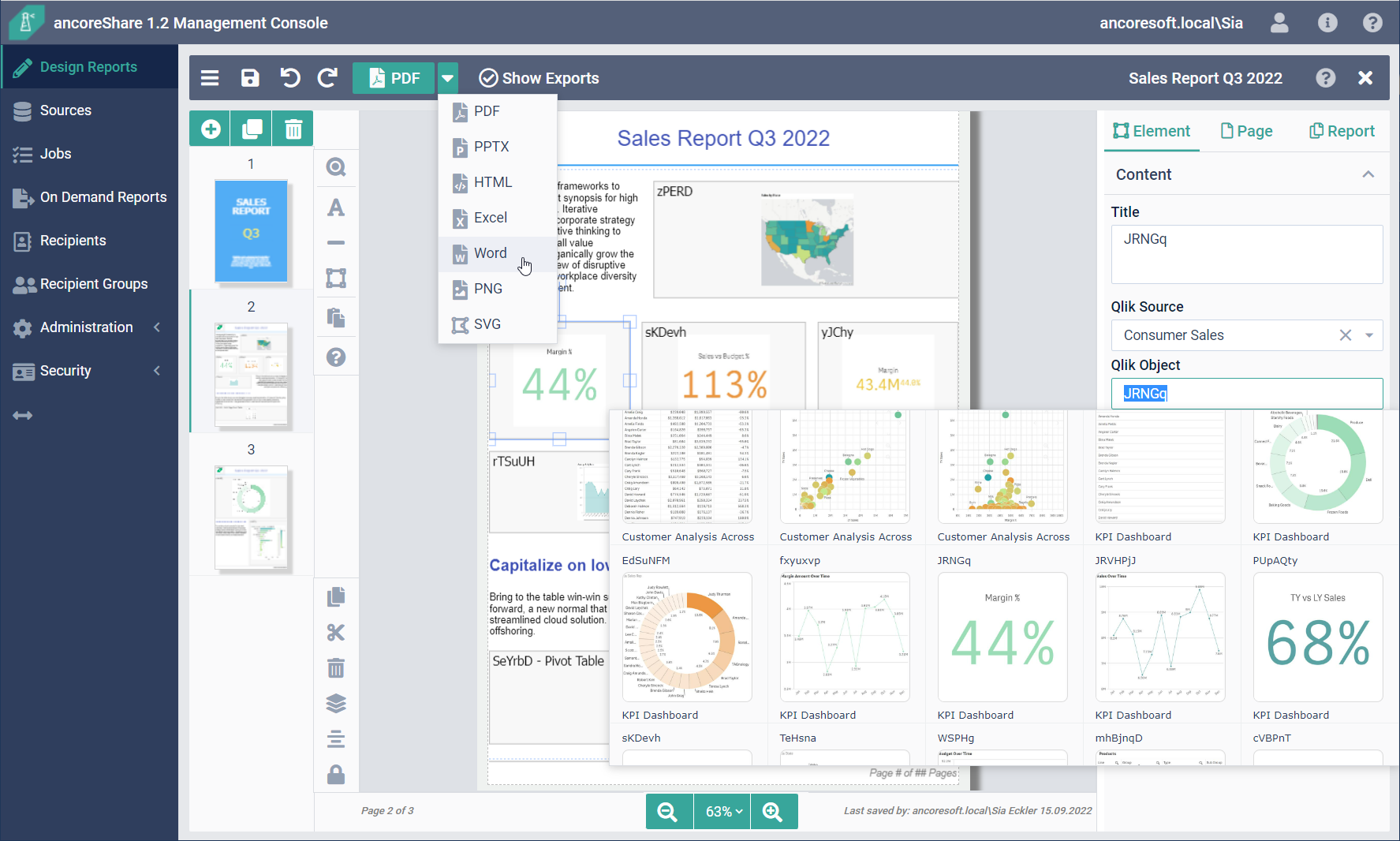Click the Undo icon in toolbar

(x=289, y=78)
